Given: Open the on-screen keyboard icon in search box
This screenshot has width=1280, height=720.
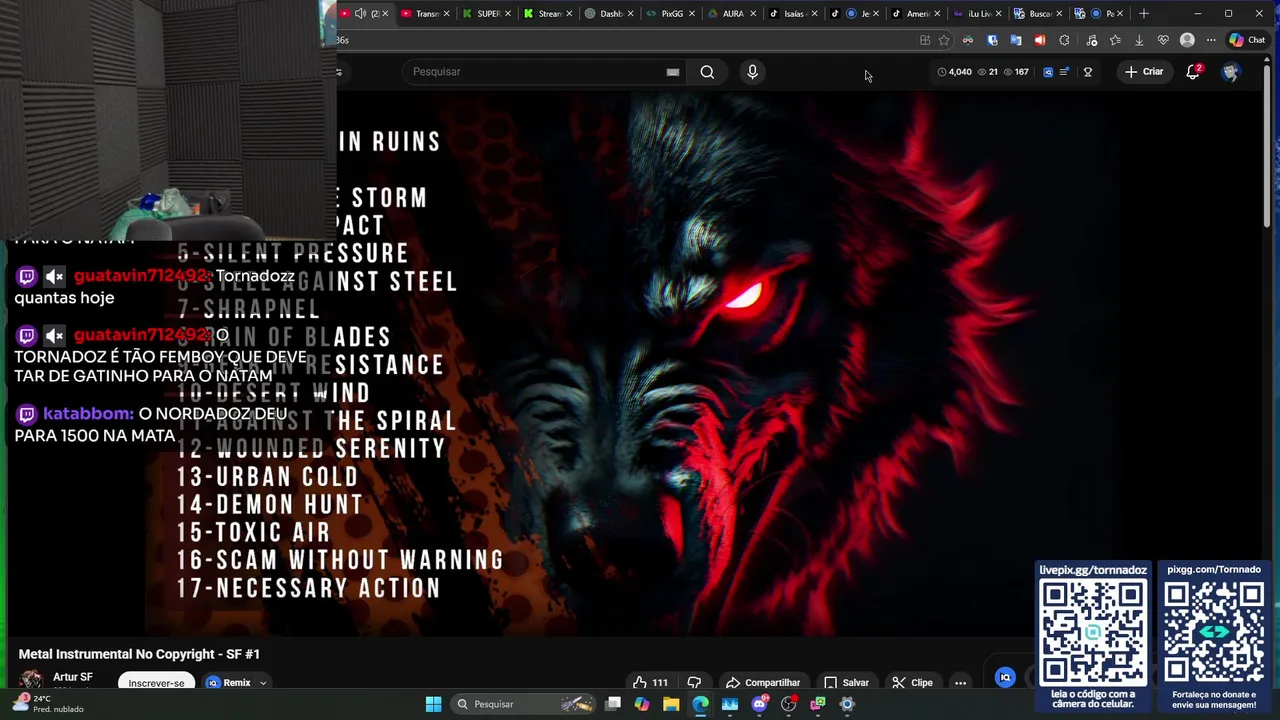Looking at the screenshot, I should click(673, 72).
